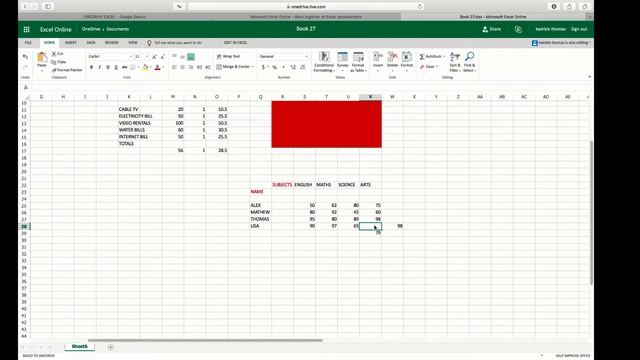Image resolution: width=640 pixels, height=360 pixels.
Task: Increase decimal places
Action: coord(293,67)
